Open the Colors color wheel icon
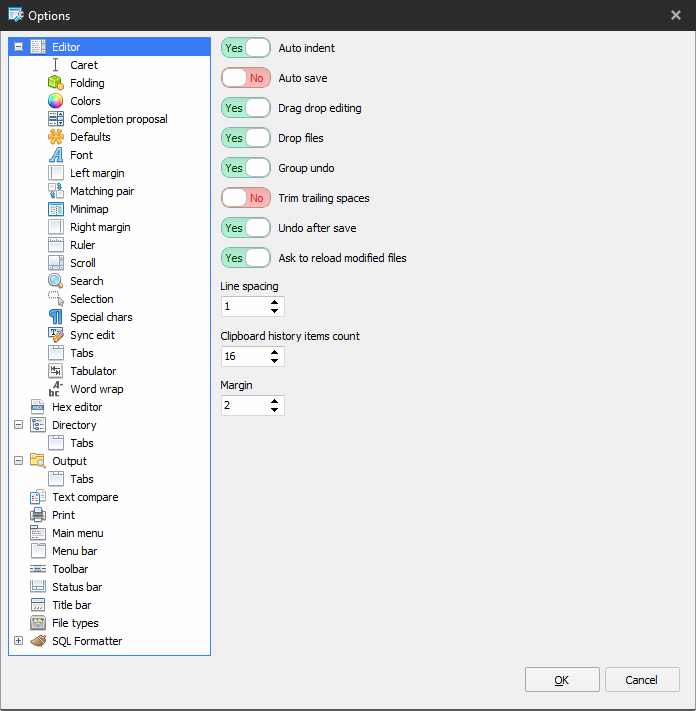696x711 pixels. [56, 101]
